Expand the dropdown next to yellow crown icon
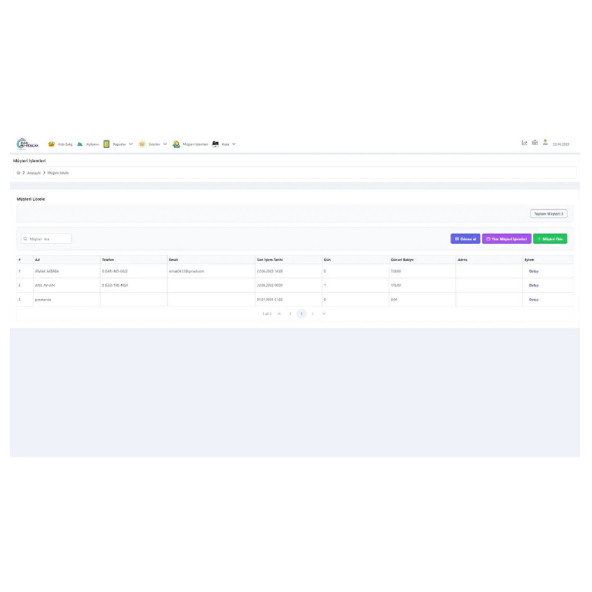Screen dimensions: 592x592 165,144
